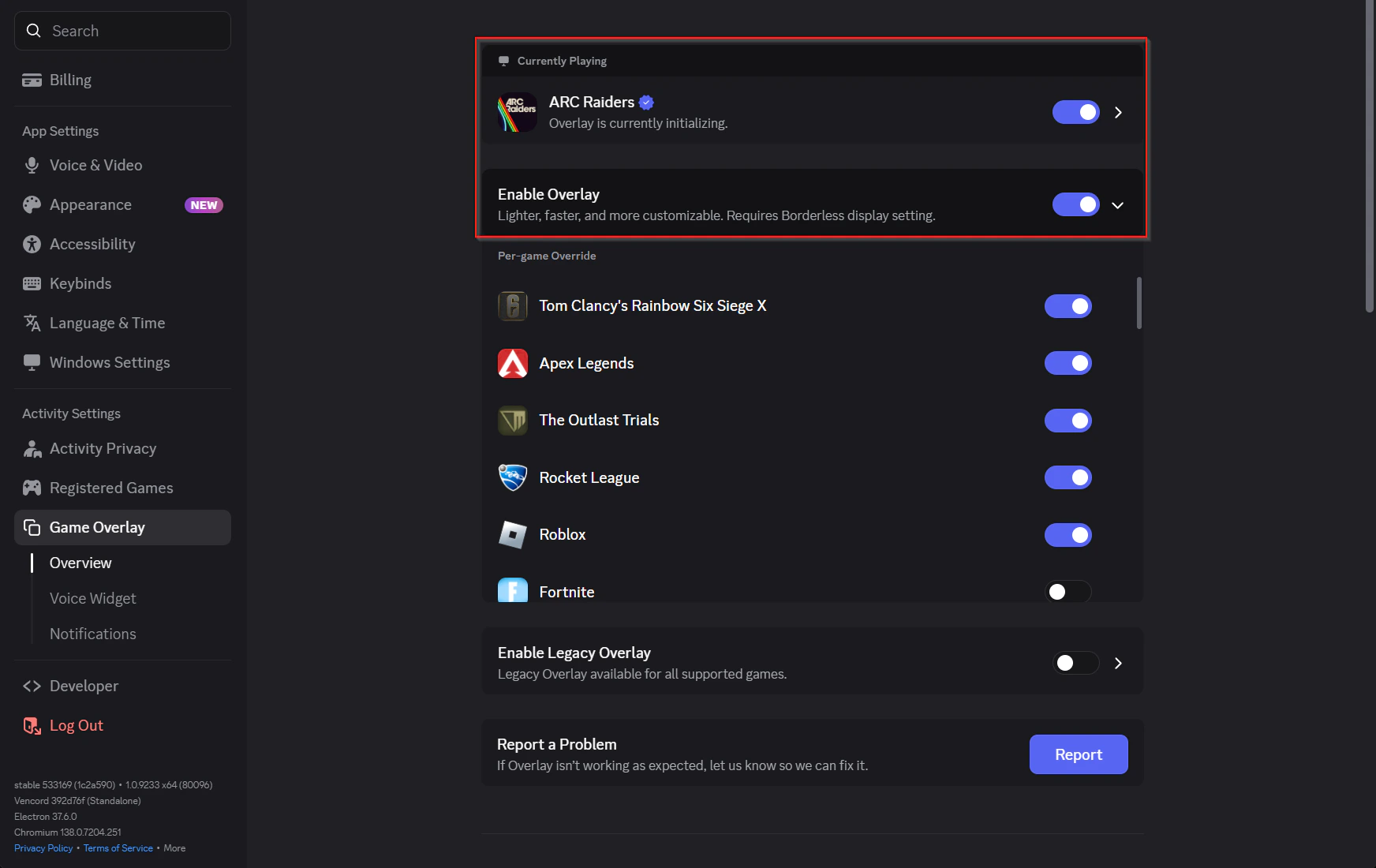Switch to Voice Widget sub-tab
Image resolution: width=1376 pixels, height=868 pixels.
point(93,598)
